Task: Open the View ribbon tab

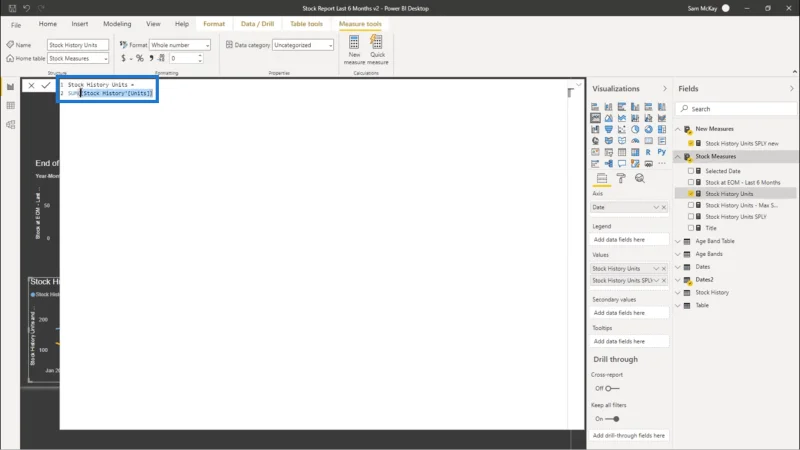Action: (x=153, y=24)
